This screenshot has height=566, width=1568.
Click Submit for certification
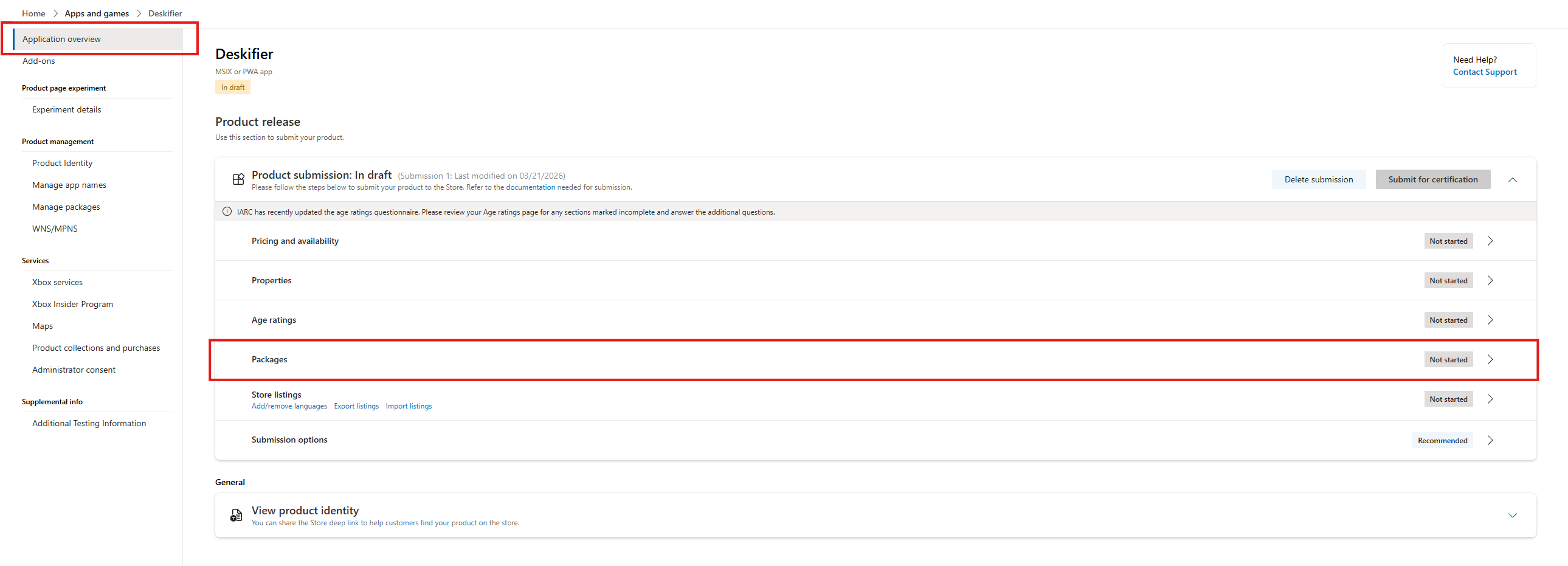1433,179
